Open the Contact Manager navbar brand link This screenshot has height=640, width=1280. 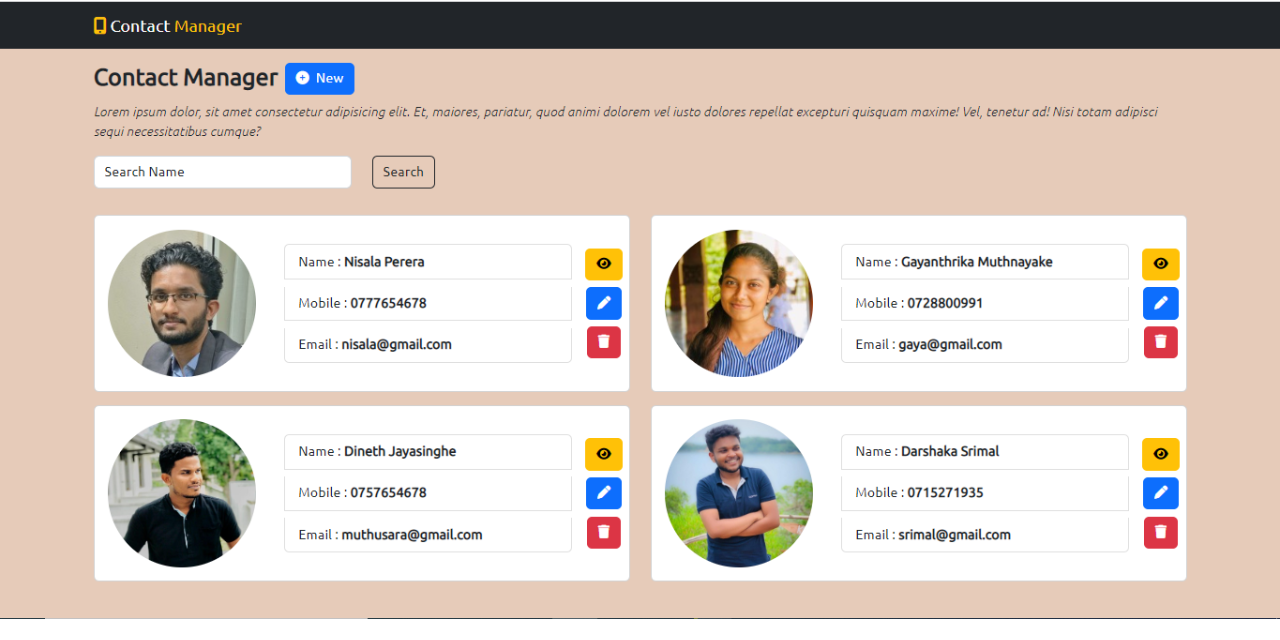click(168, 26)
